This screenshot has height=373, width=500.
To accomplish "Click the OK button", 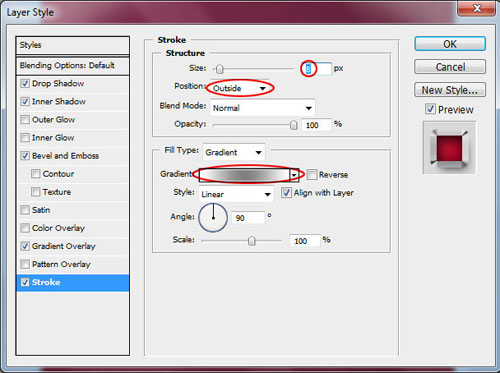I will click(450, 44).
